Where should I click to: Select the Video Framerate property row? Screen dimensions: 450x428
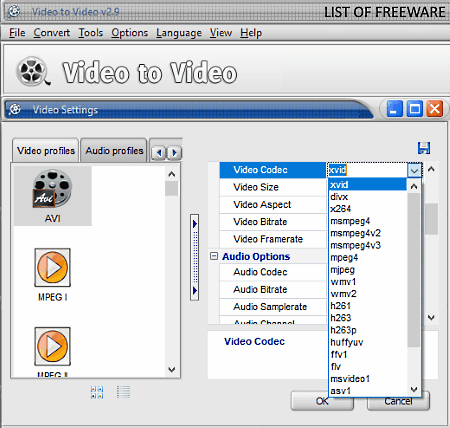pos(273,239)
